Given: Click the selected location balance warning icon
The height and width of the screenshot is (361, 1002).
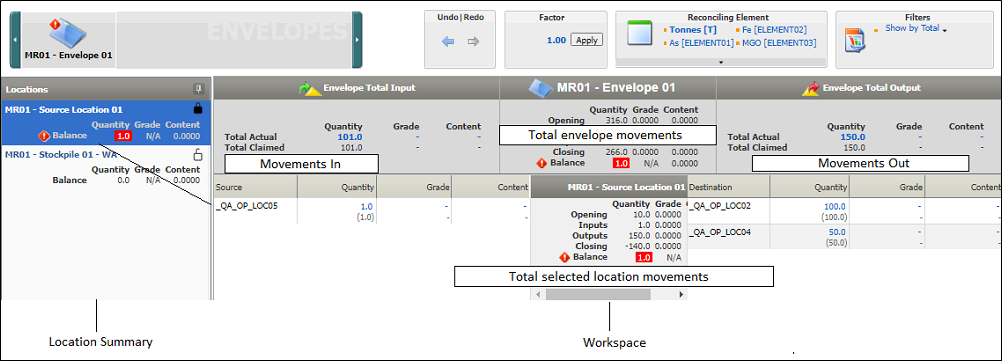Looking at the screenshot, I should (565, 257).
